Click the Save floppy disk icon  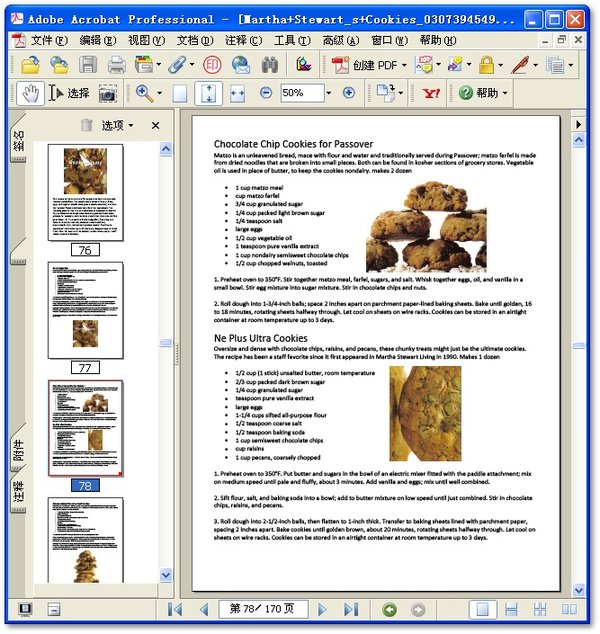click(x=88, y=65)
